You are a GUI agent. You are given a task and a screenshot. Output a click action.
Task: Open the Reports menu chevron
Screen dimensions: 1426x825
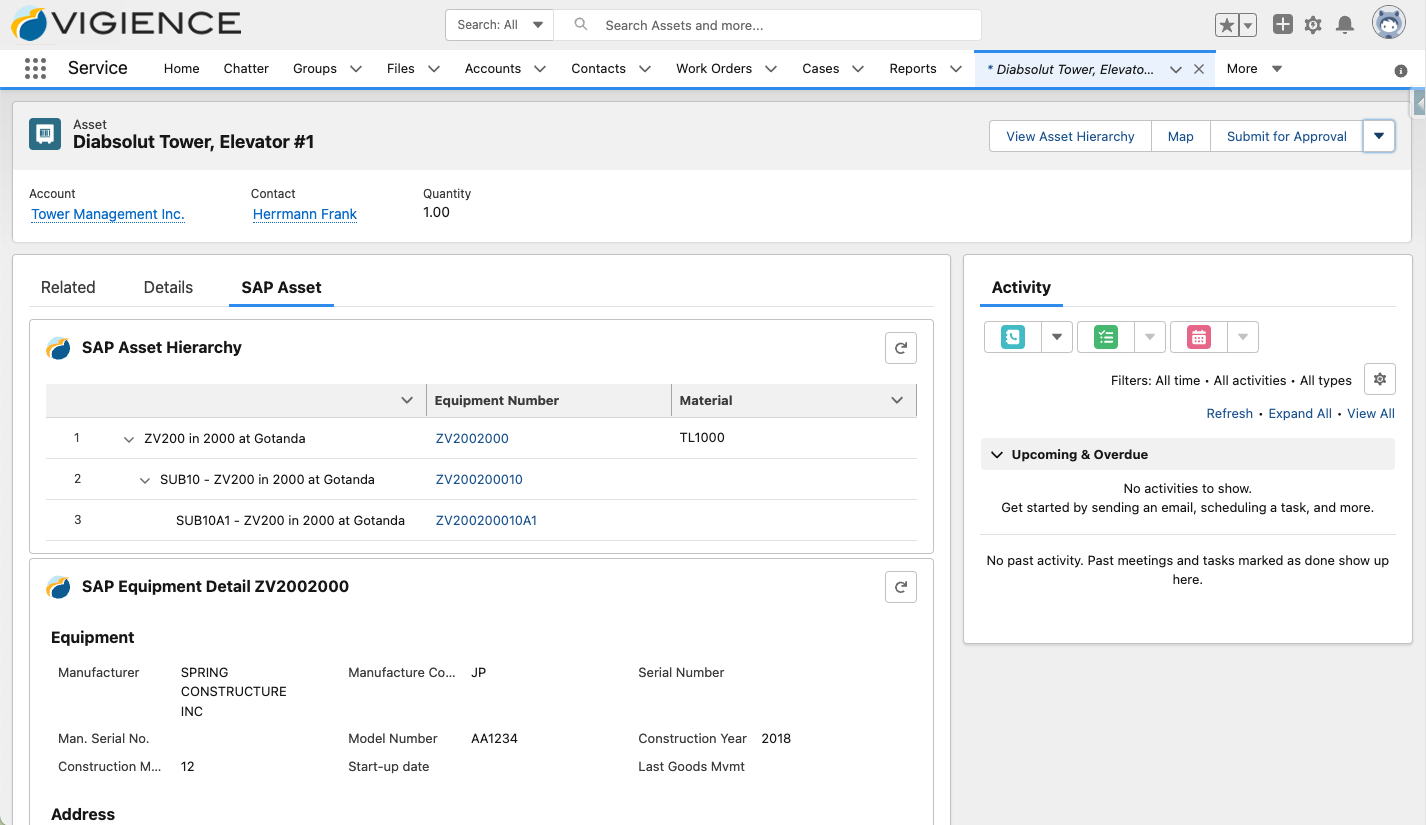pyautogui.click(x=956, y=69)
